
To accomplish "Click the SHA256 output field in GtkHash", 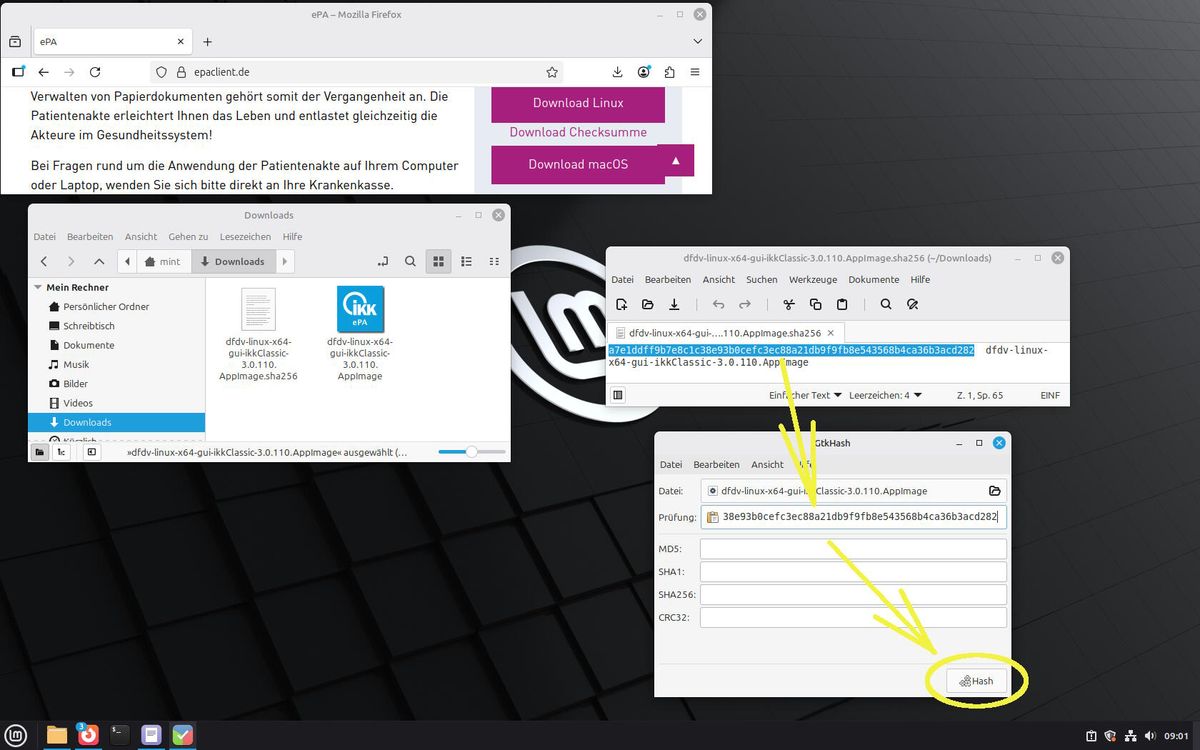I will point(853,595).
